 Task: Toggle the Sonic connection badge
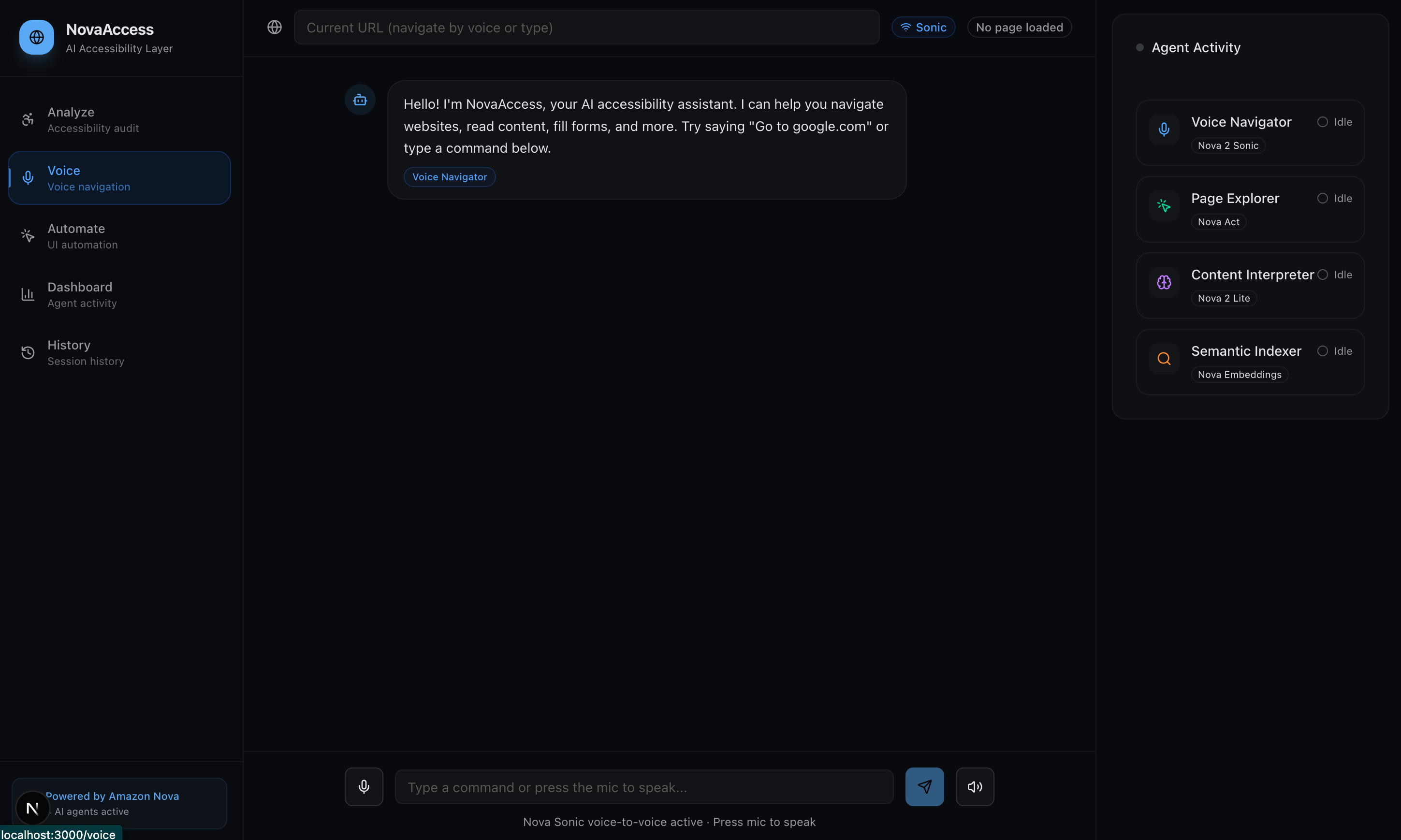point(923,27)
